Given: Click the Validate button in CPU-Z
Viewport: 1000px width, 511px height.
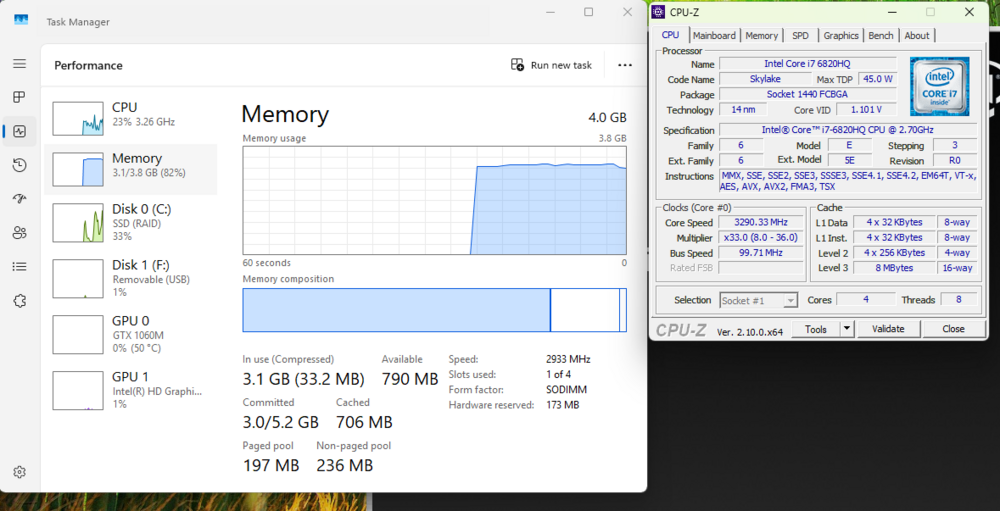Looking at the screenshot, I should [x=888, y=328].
